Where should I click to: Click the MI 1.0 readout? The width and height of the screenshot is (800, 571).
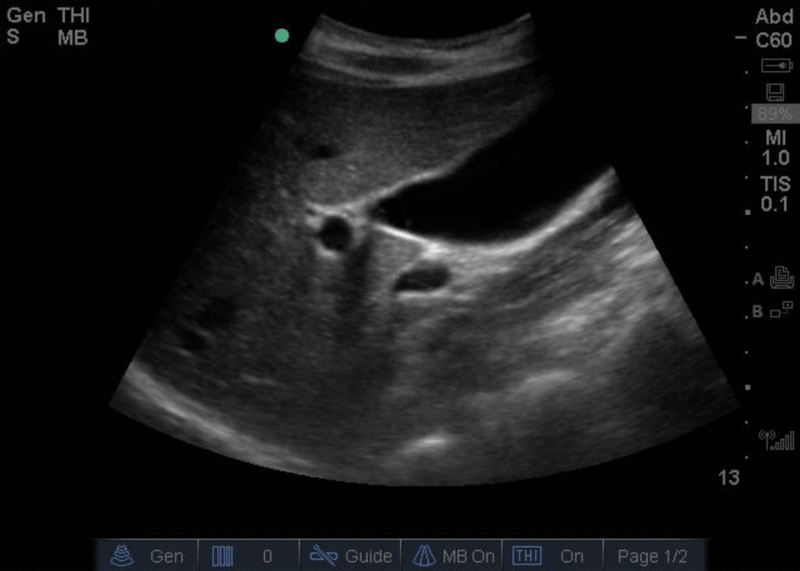tap(776, 148)
